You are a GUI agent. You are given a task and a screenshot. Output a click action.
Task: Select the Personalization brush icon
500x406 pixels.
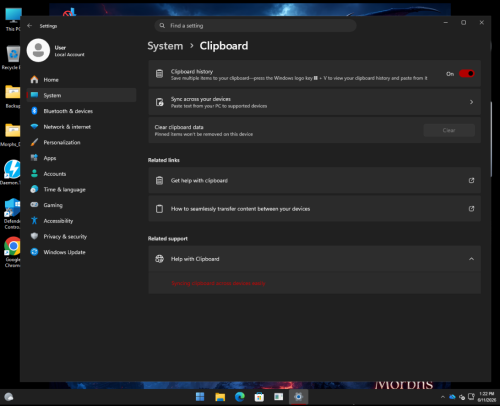34,142
